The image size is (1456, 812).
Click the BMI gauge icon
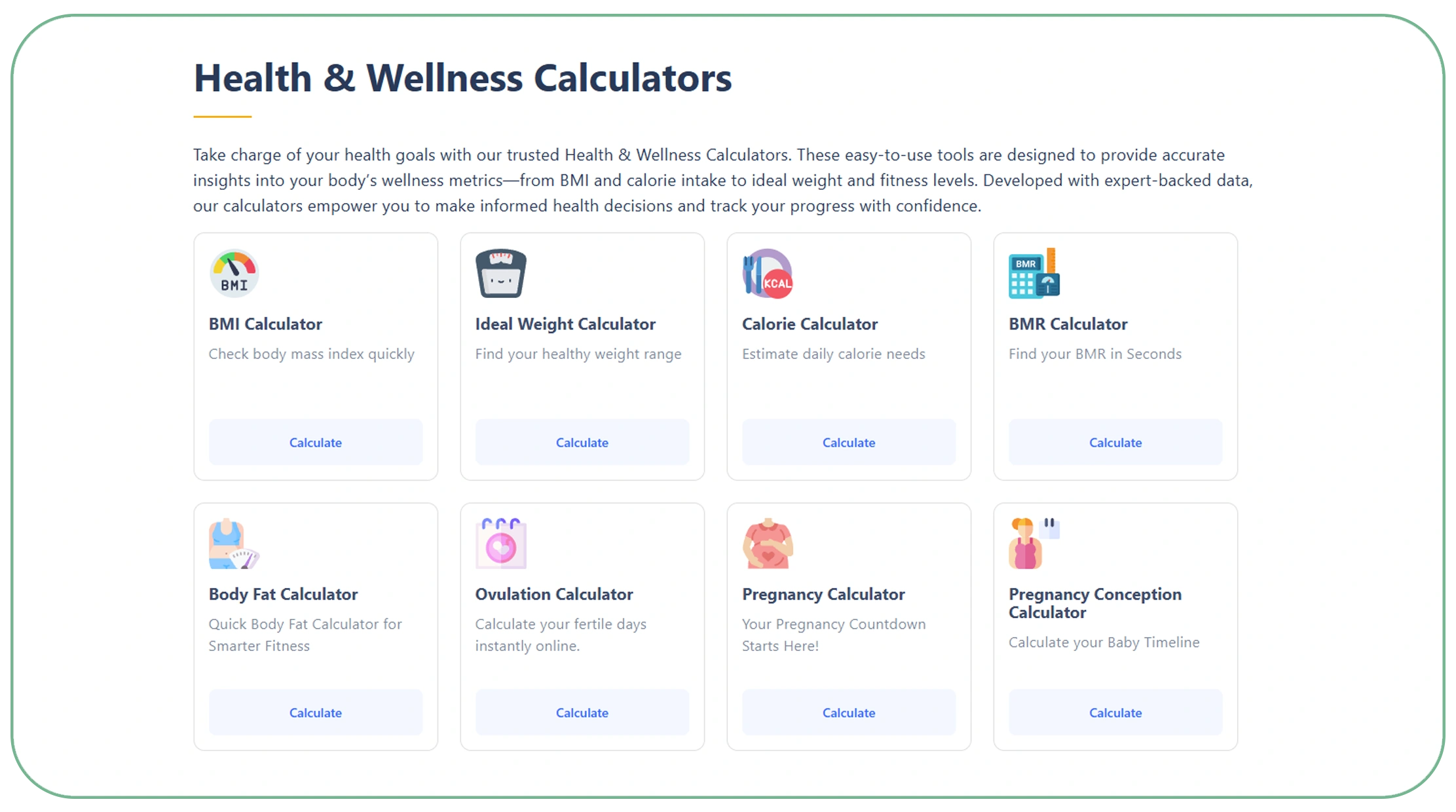[234, 273]
